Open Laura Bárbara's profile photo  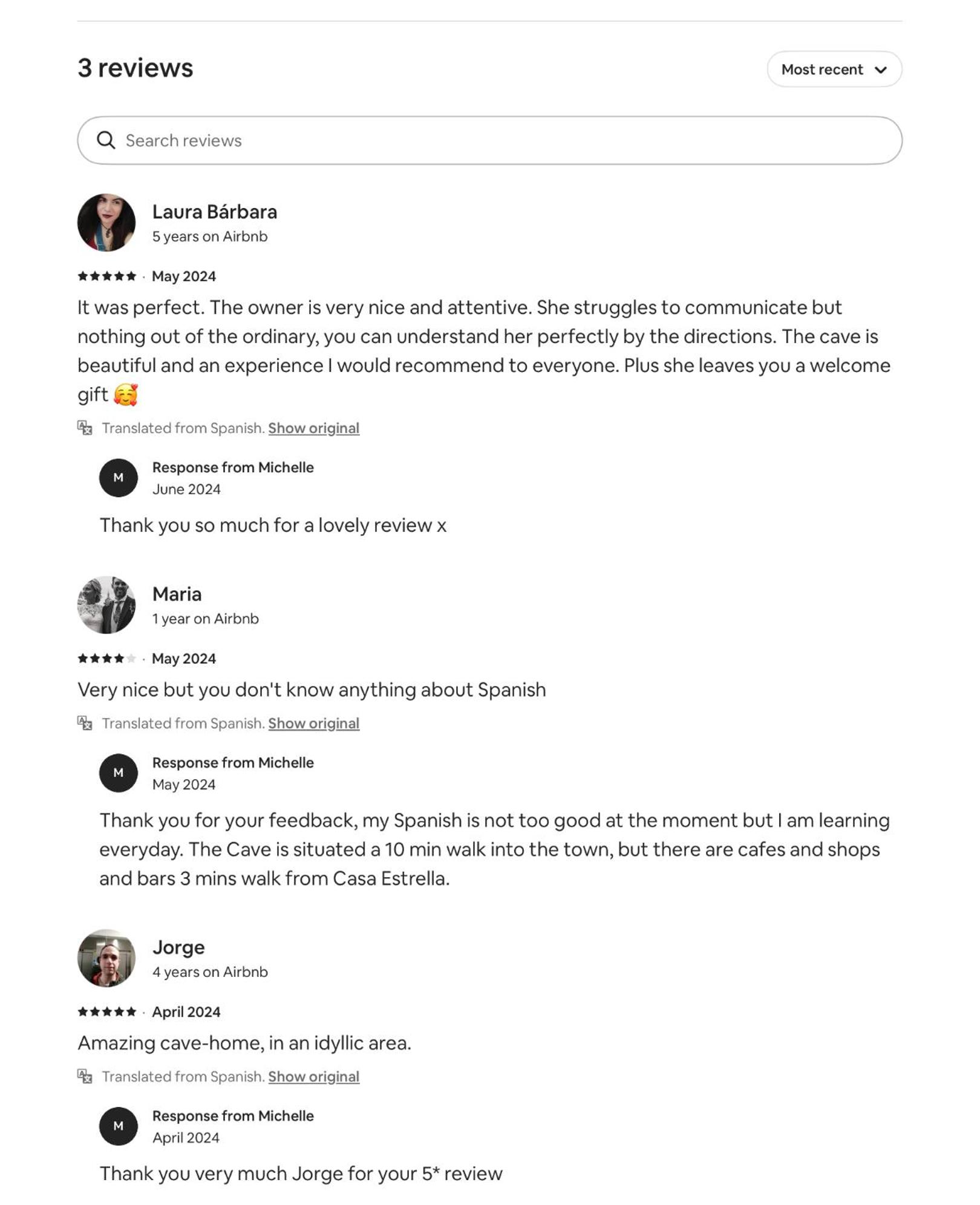click(x=106, y=223)
